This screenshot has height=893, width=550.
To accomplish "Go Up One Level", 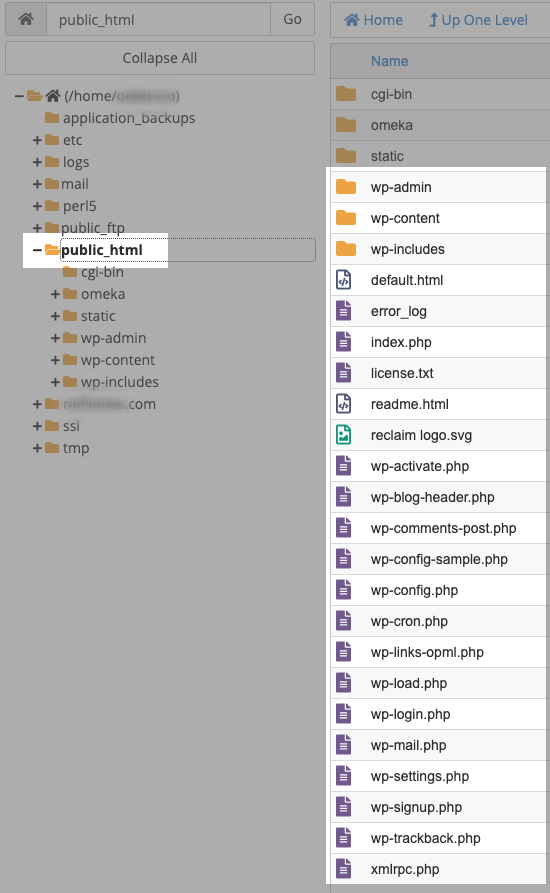I will coord(478,20).
